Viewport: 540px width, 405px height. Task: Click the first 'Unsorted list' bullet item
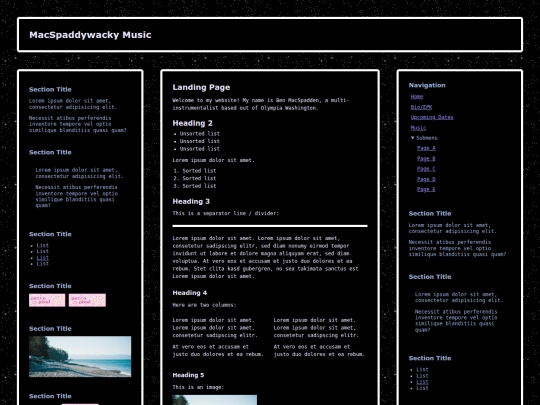click(x=199, y=134)
